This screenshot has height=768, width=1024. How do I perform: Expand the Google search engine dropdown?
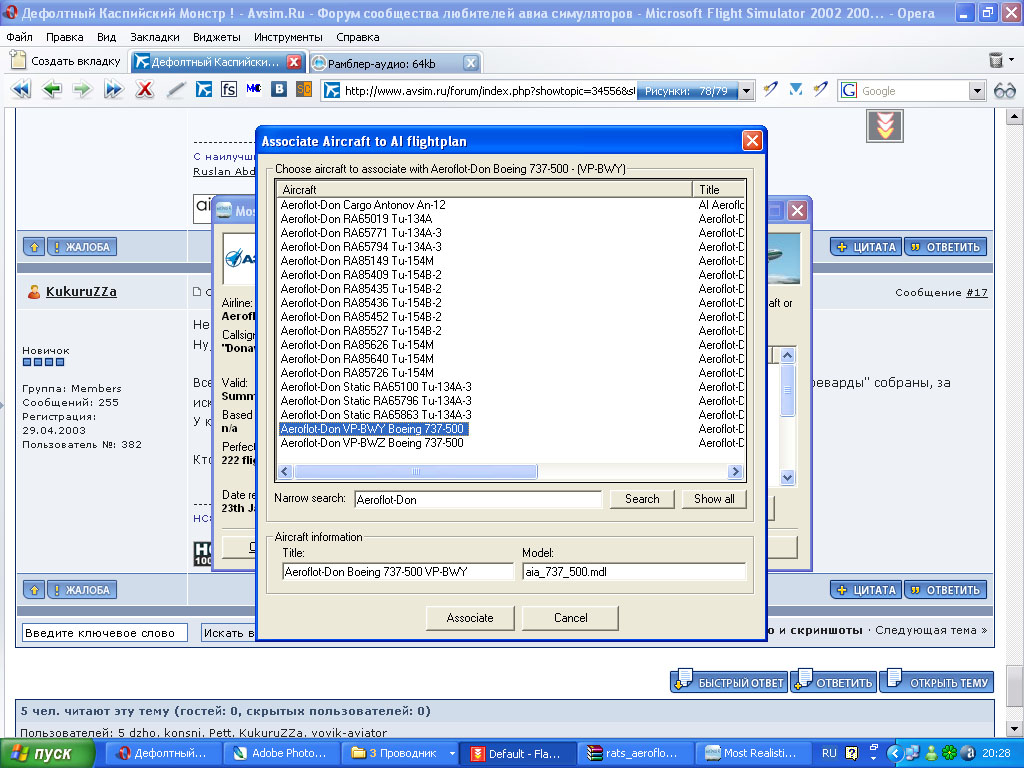point(976,91)
